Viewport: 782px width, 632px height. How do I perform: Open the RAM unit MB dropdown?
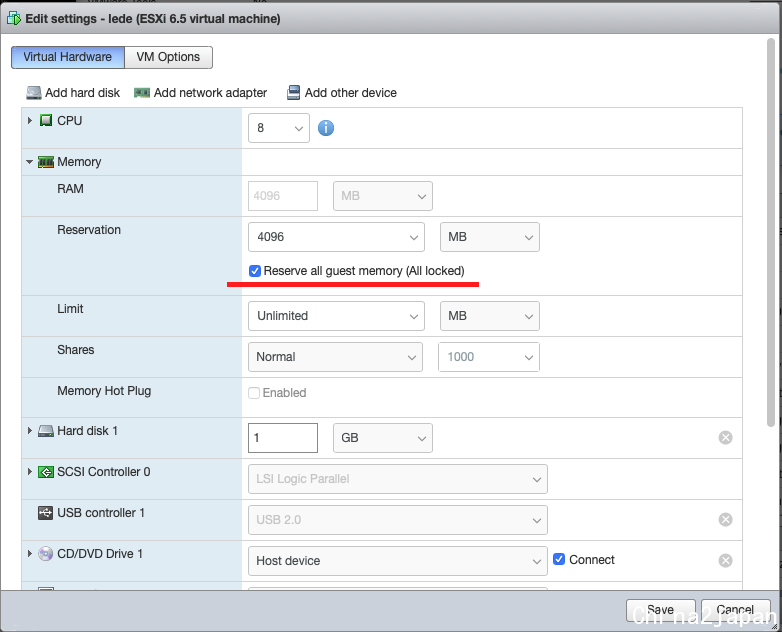[383, 196]
